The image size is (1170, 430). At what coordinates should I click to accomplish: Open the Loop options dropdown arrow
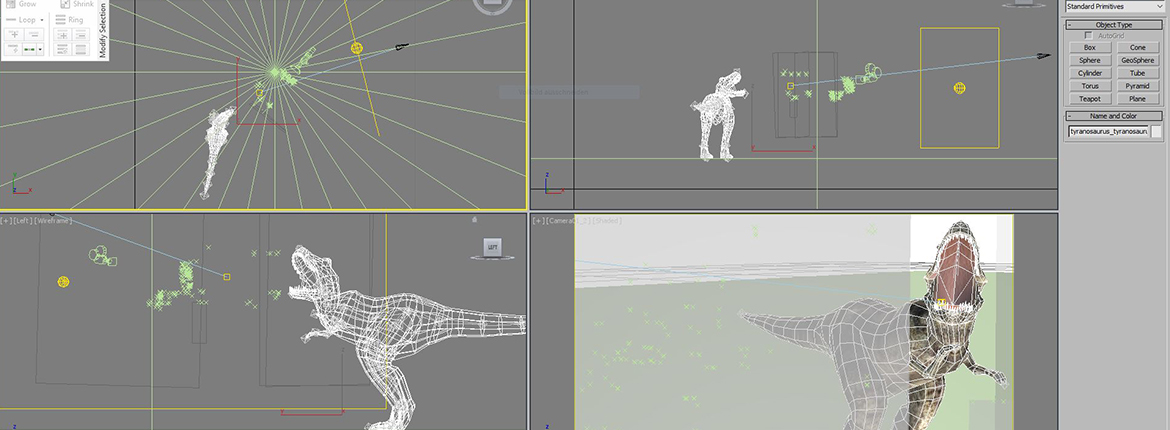pyautogui.click(x=42, y=20)
